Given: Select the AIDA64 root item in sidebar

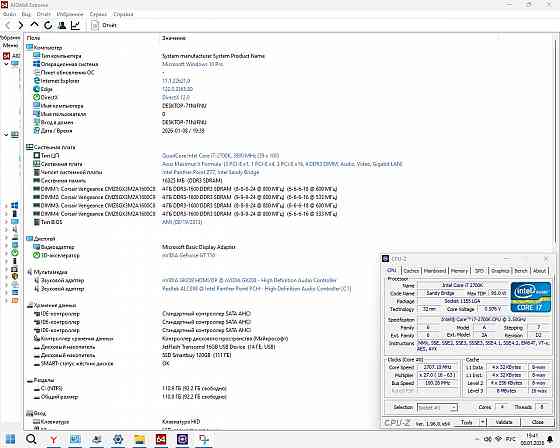Looking at the screenshot, I should pyautogui.click(x=12, y=56).
